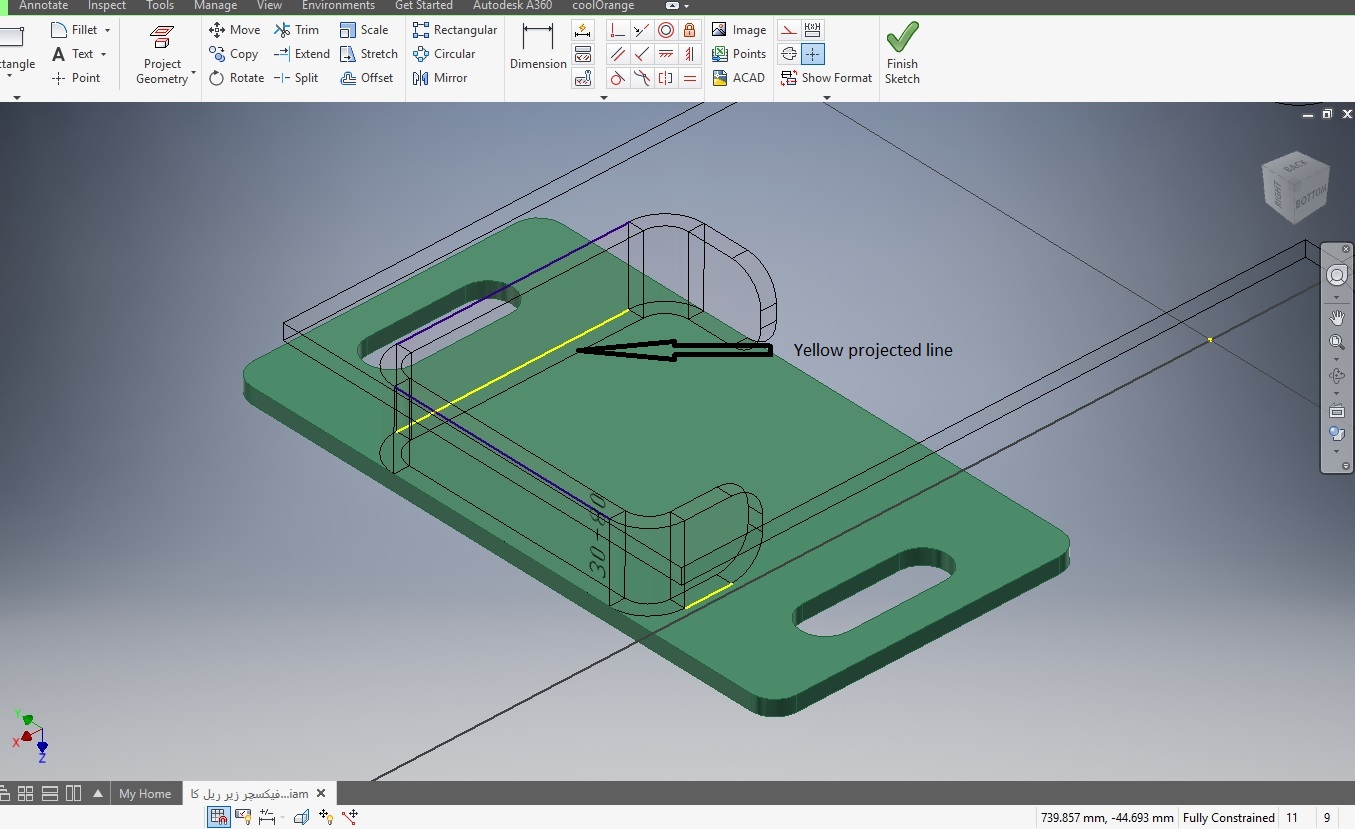Apply the Perpendicular constraint
The height and width of the screenshot is (829, 1355).
[642, 54]
